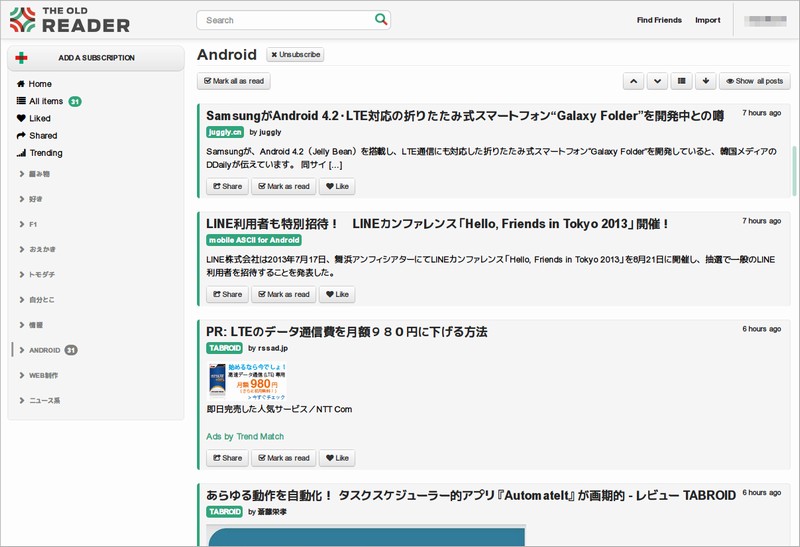Screen dimensions: 800x547
Task: Open Shared items list
Action: tap(37, 136)
